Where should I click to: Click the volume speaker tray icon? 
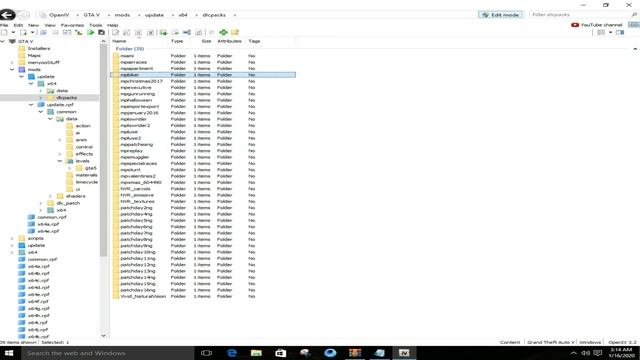[x=585, y=353]
